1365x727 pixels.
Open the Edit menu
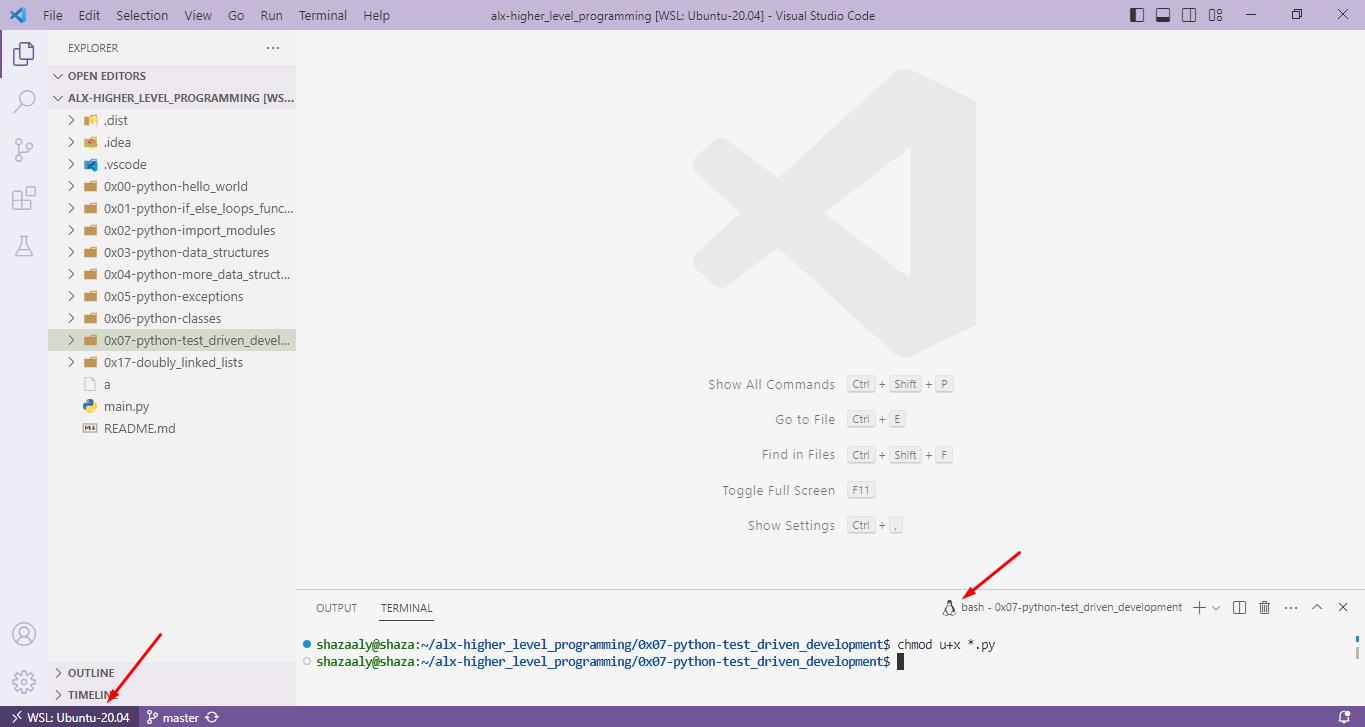[x=89, y=15]
